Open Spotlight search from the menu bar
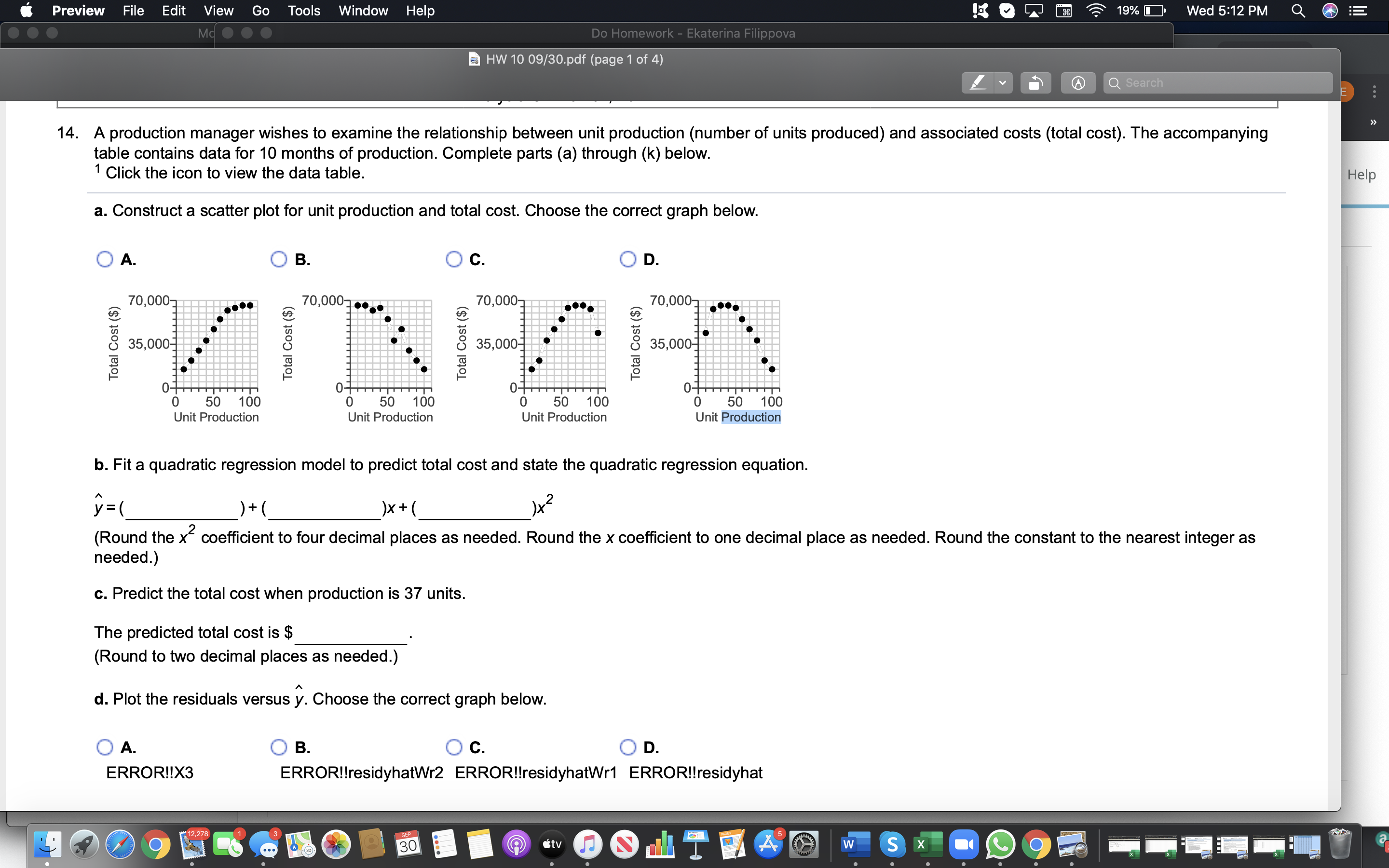The image size is (1389, 868). [x=1299, y=10]
